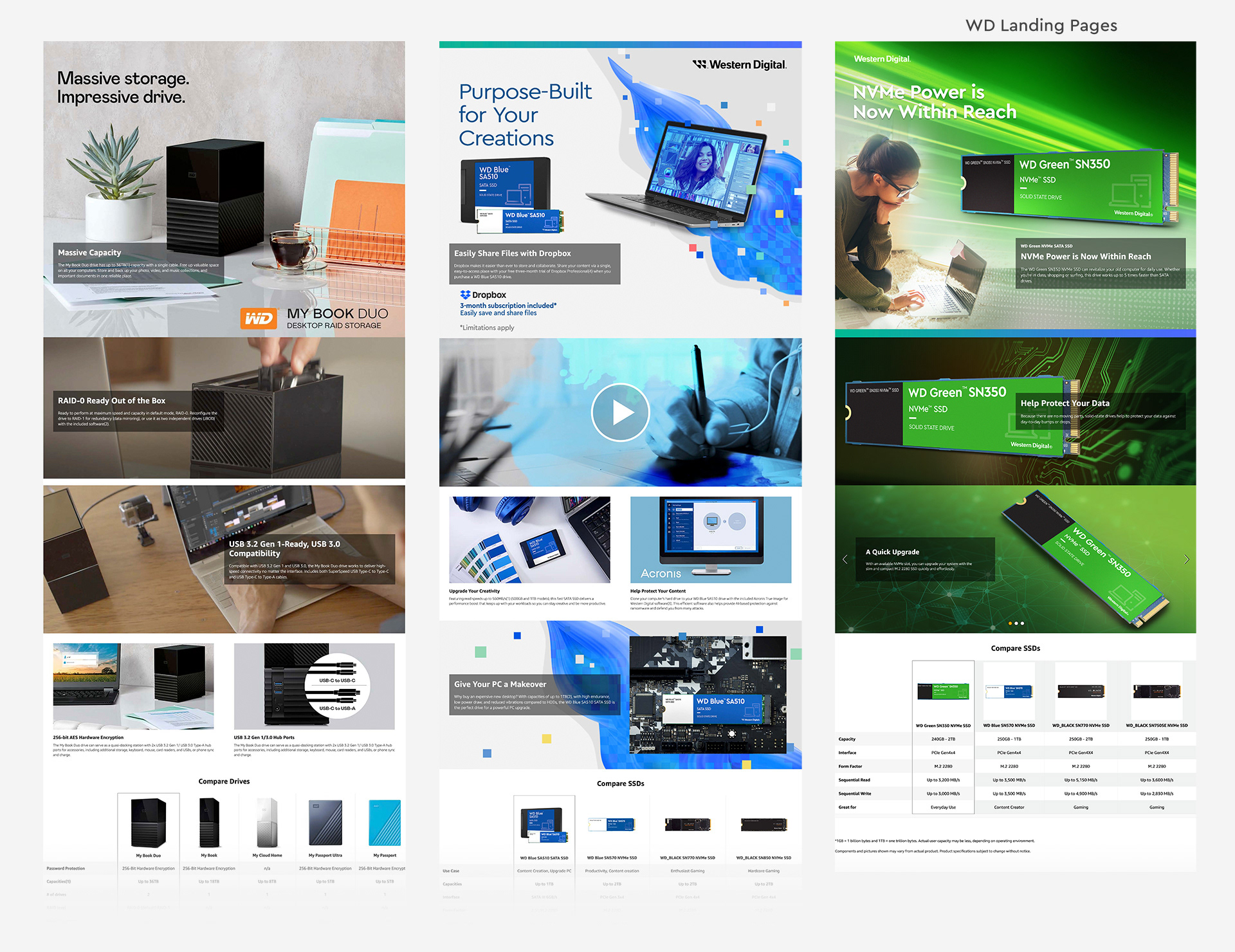This screenshot has height=952, width=1235.
Task: Go to previous slide in green SN350 carousel
Action: click(x=845, y=560)
